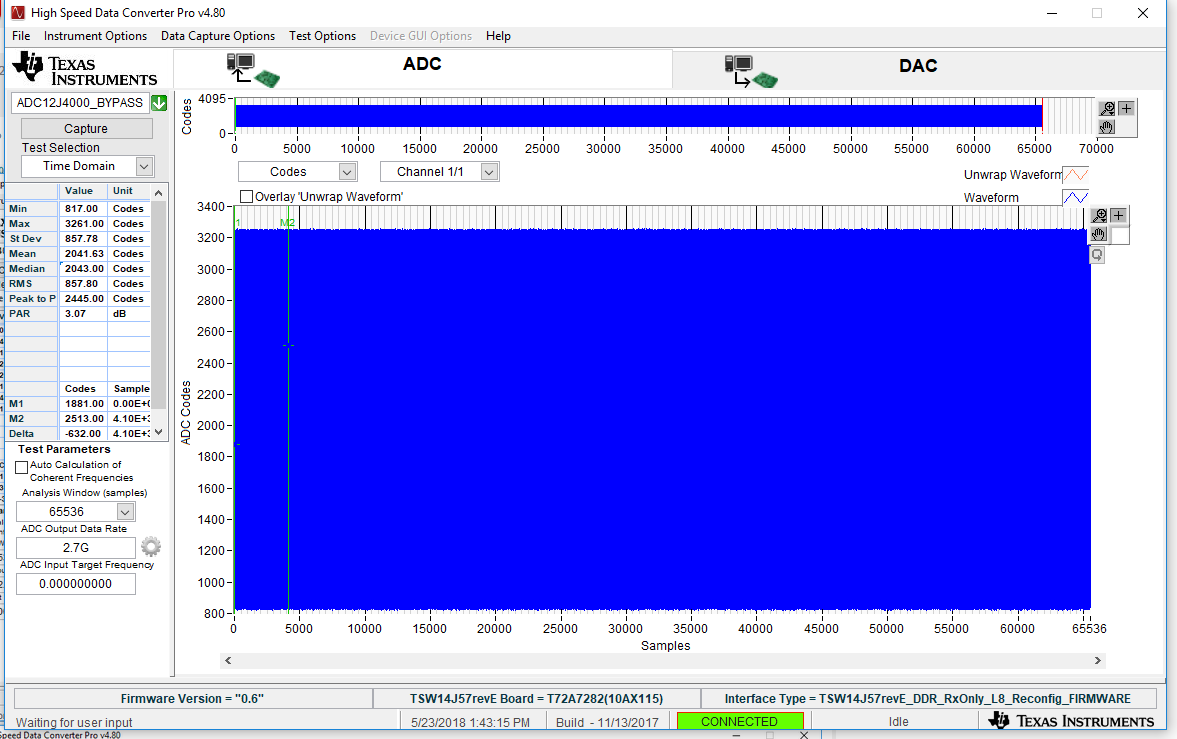Click the Waiting for user input status message
The height and width of the screenshot is (739, 1177).
[x=74, y=722]
